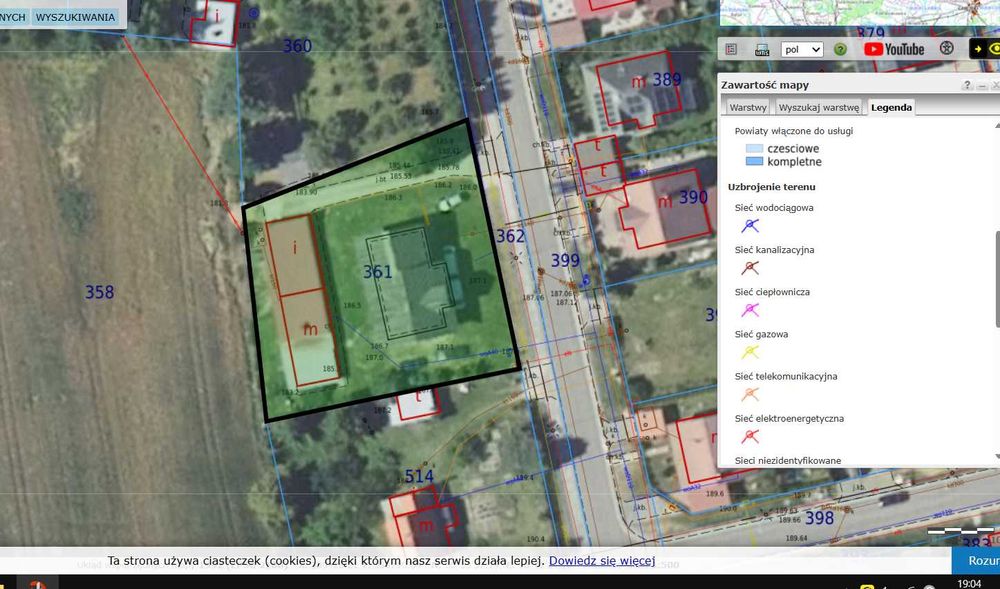Click the Sieć ciepłownicza legend symbol
This screenshot has height=589, width=1000.
[750, 310]
